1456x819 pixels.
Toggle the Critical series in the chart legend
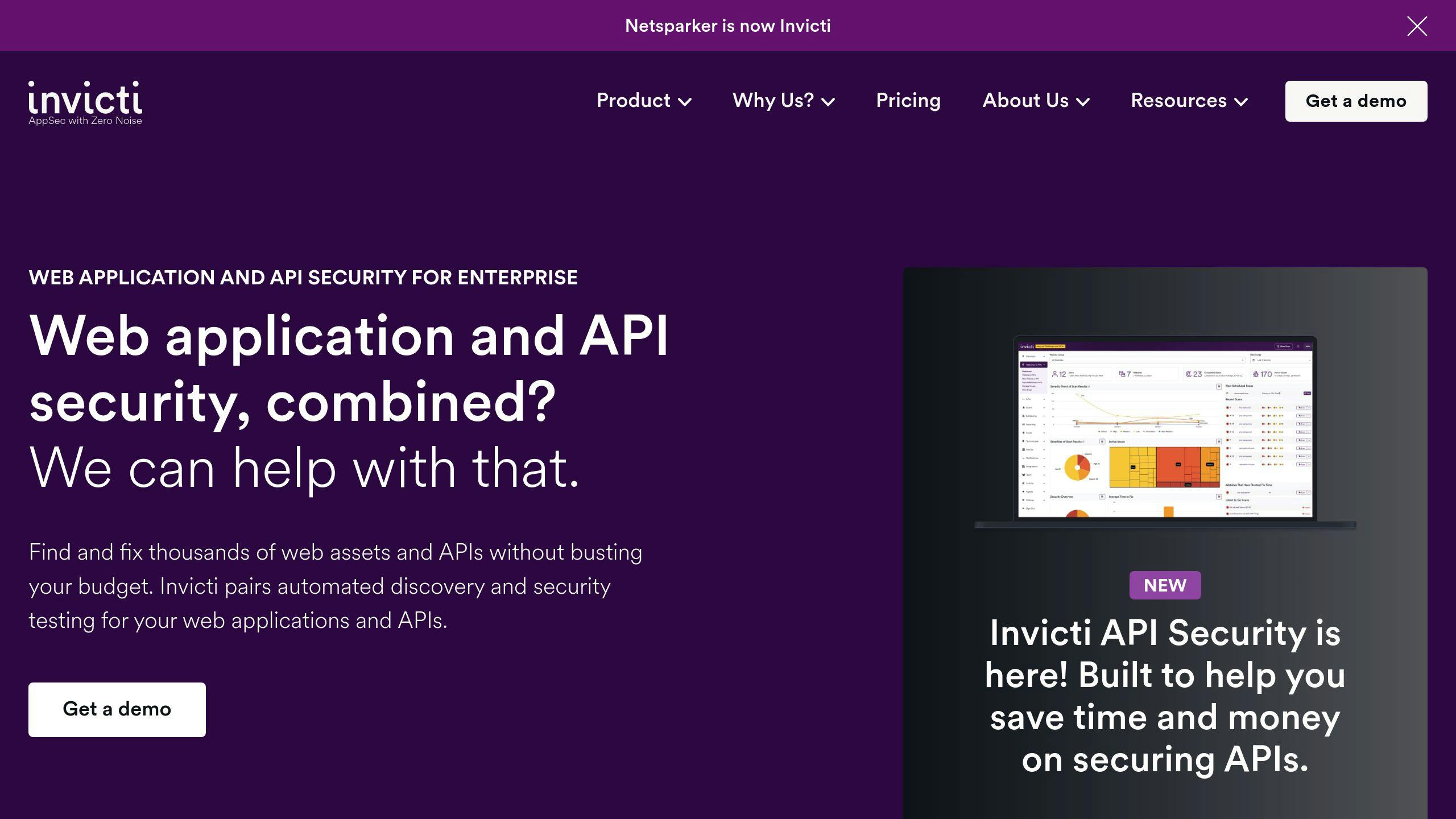[1102, 431]
